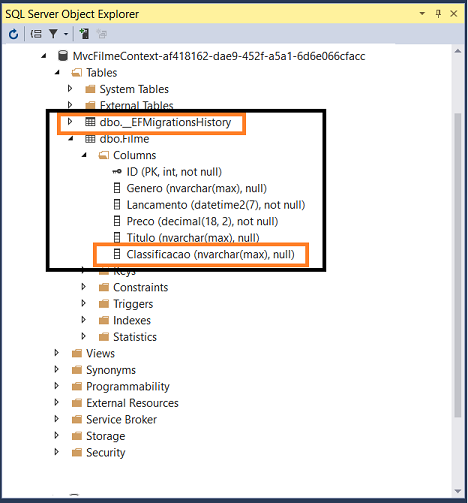Select the MvcFilmeContext database icon
The width and height of the screenshot is (468, 503).
(63, 56)
